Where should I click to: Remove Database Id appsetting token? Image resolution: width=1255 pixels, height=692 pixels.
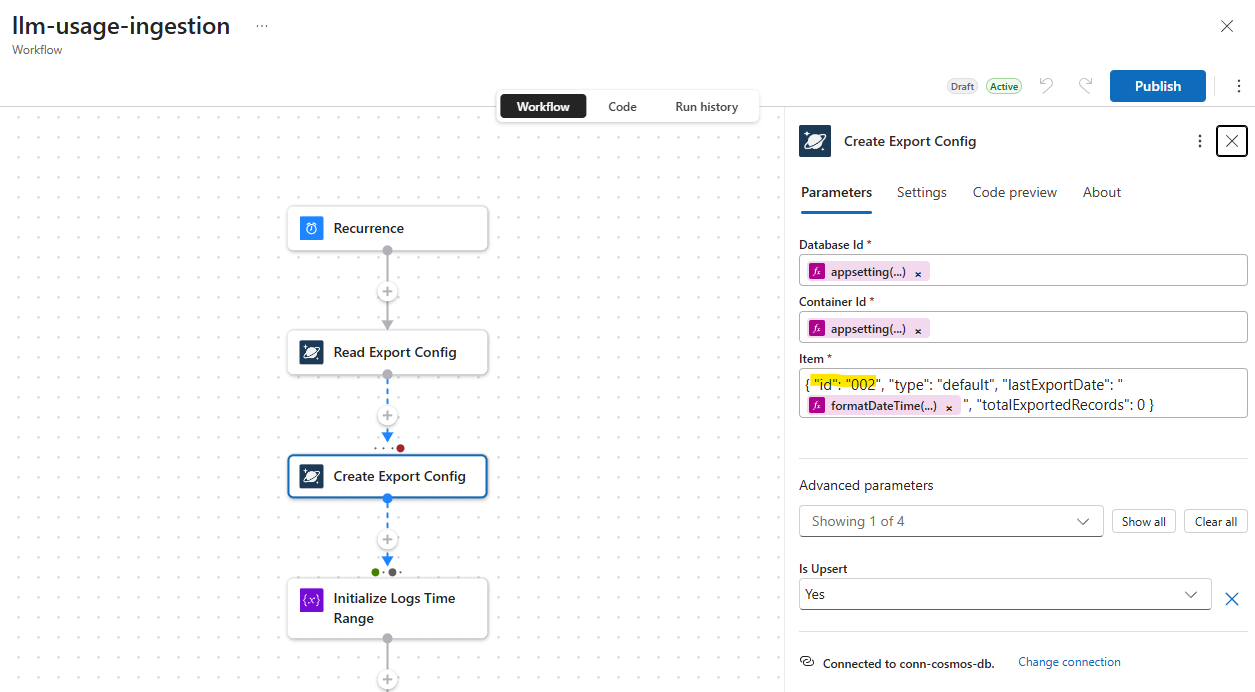(918, 272)
